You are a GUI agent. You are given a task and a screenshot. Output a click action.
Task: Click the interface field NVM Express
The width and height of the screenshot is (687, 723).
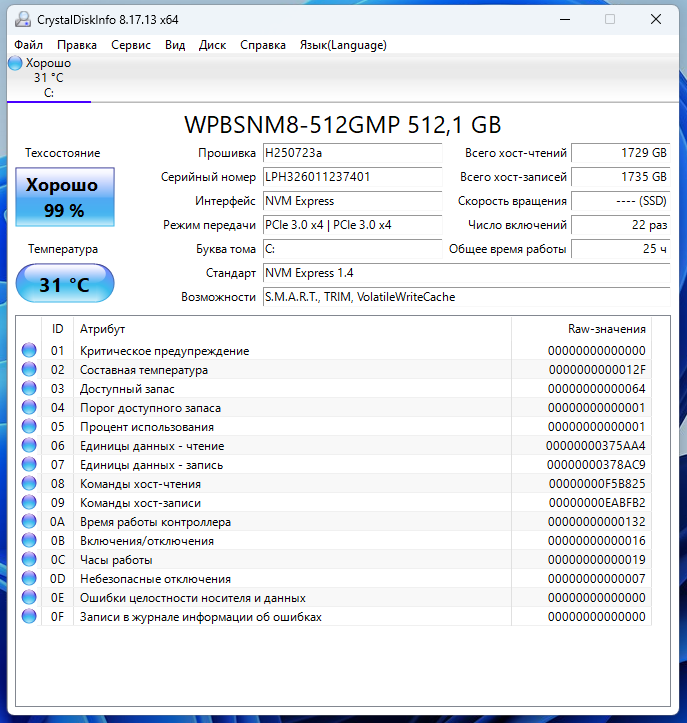pyautogui.click(x=352, y=201)
